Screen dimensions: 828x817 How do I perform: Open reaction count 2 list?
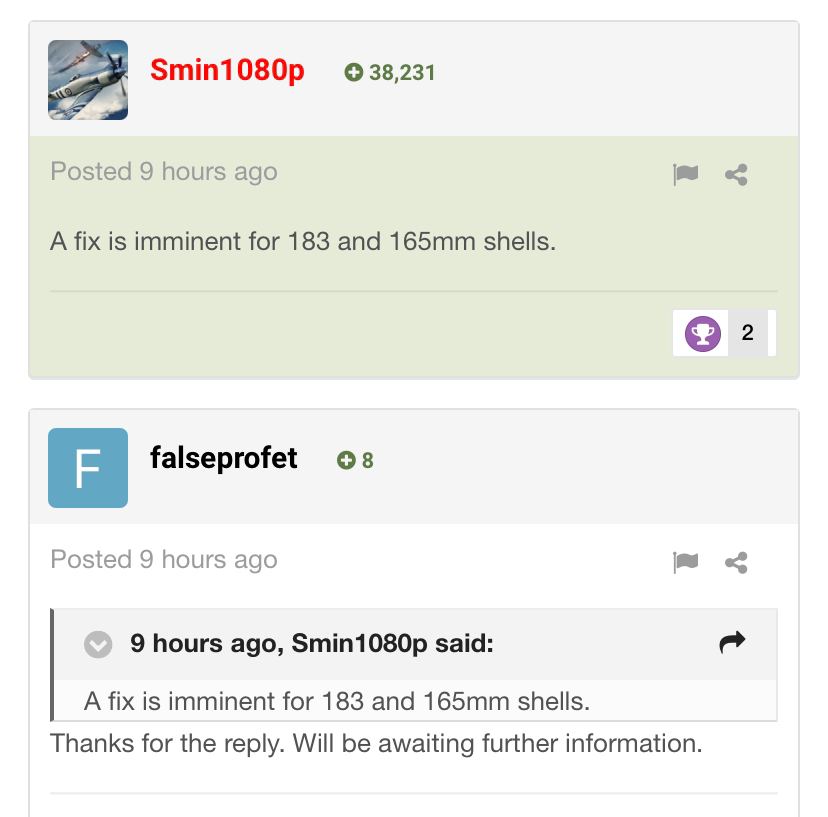747,333
